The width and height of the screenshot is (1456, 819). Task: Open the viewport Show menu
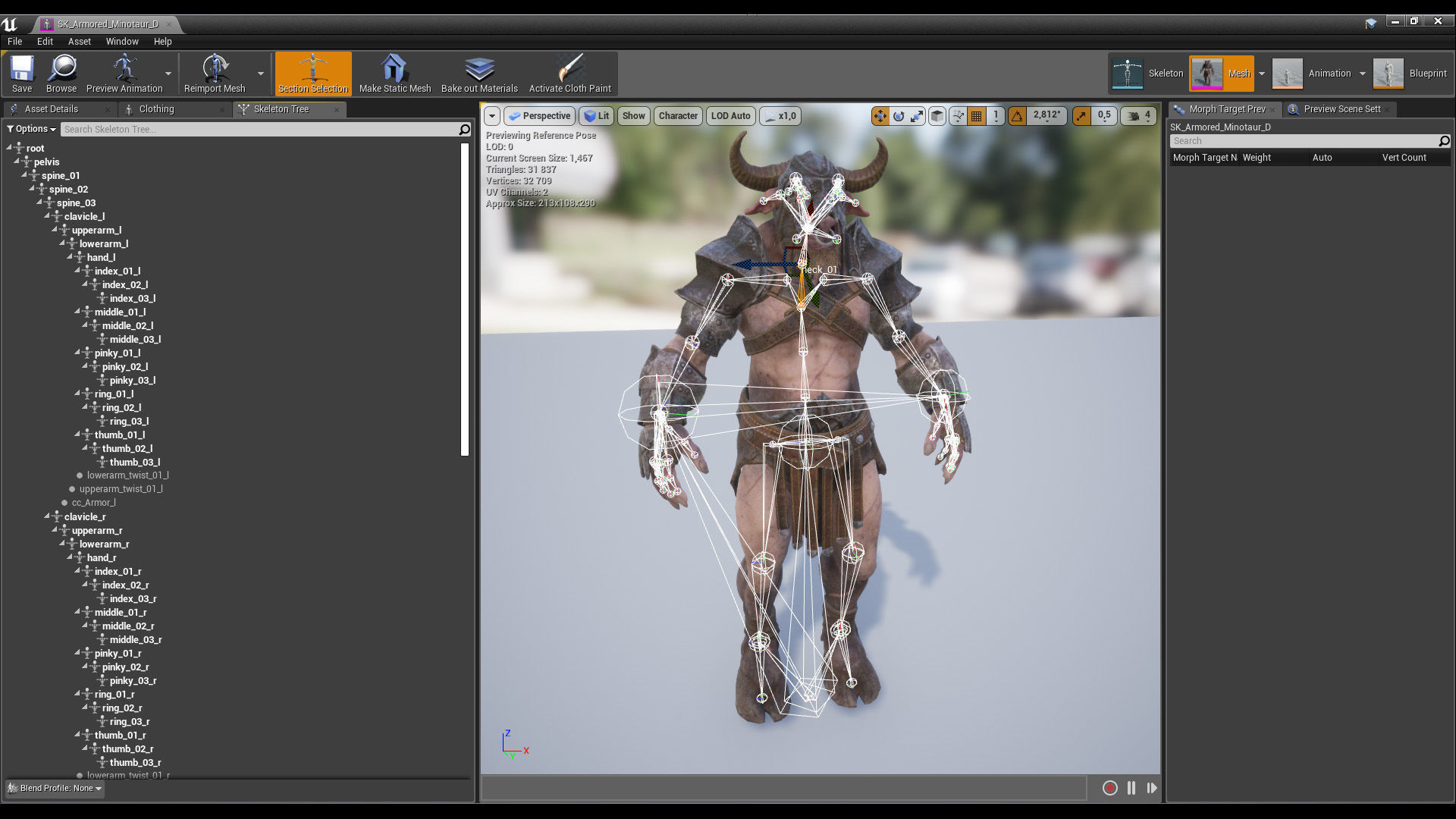633,116
